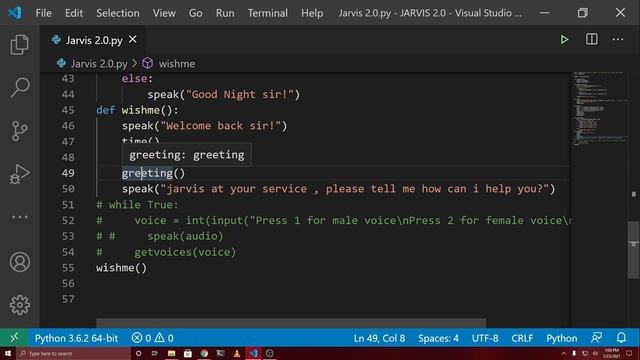
Task: Open Windows Start menu
Action: [8, 353]
